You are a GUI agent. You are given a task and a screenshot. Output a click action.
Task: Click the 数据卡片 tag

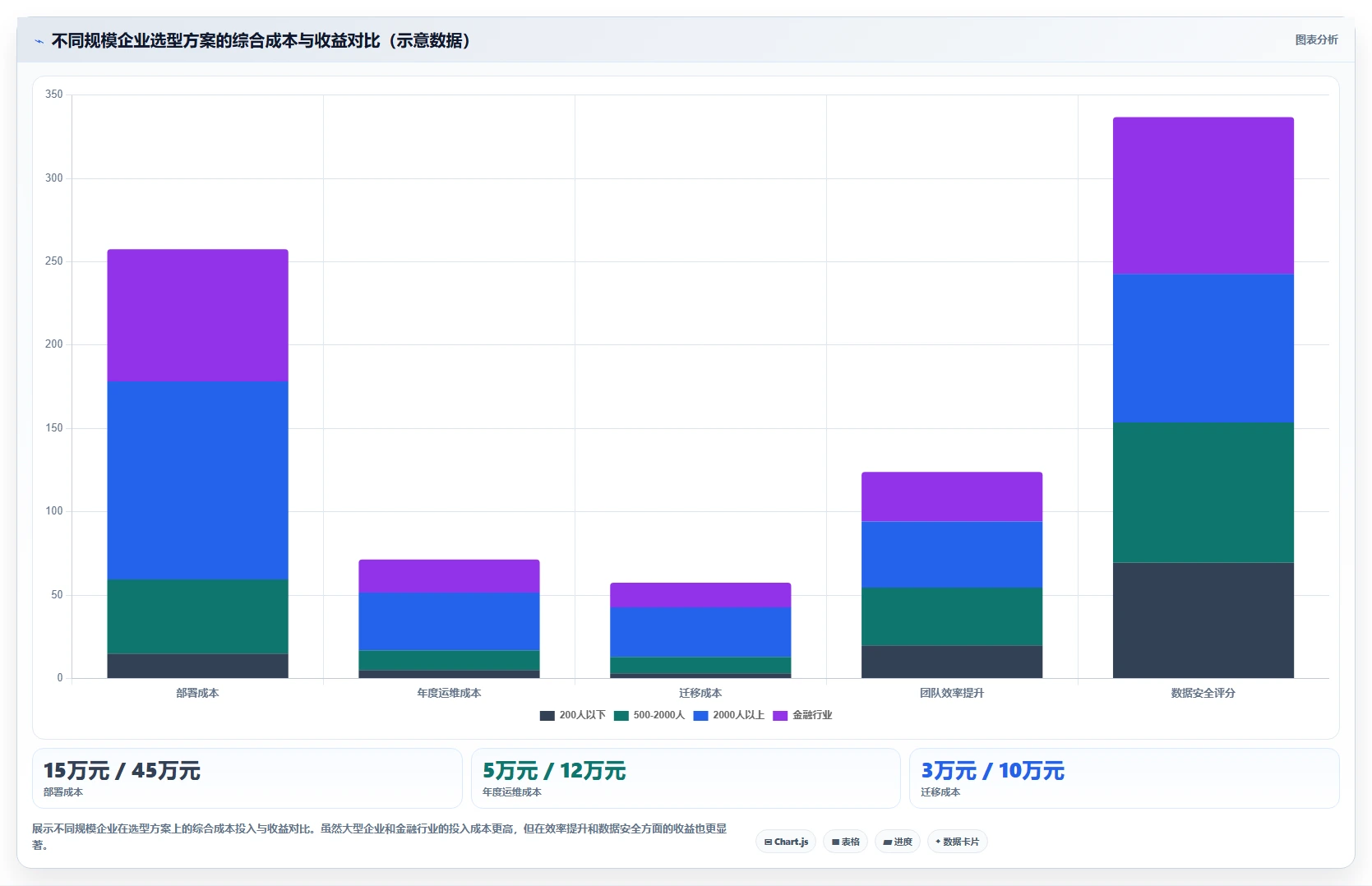point(957,842)
